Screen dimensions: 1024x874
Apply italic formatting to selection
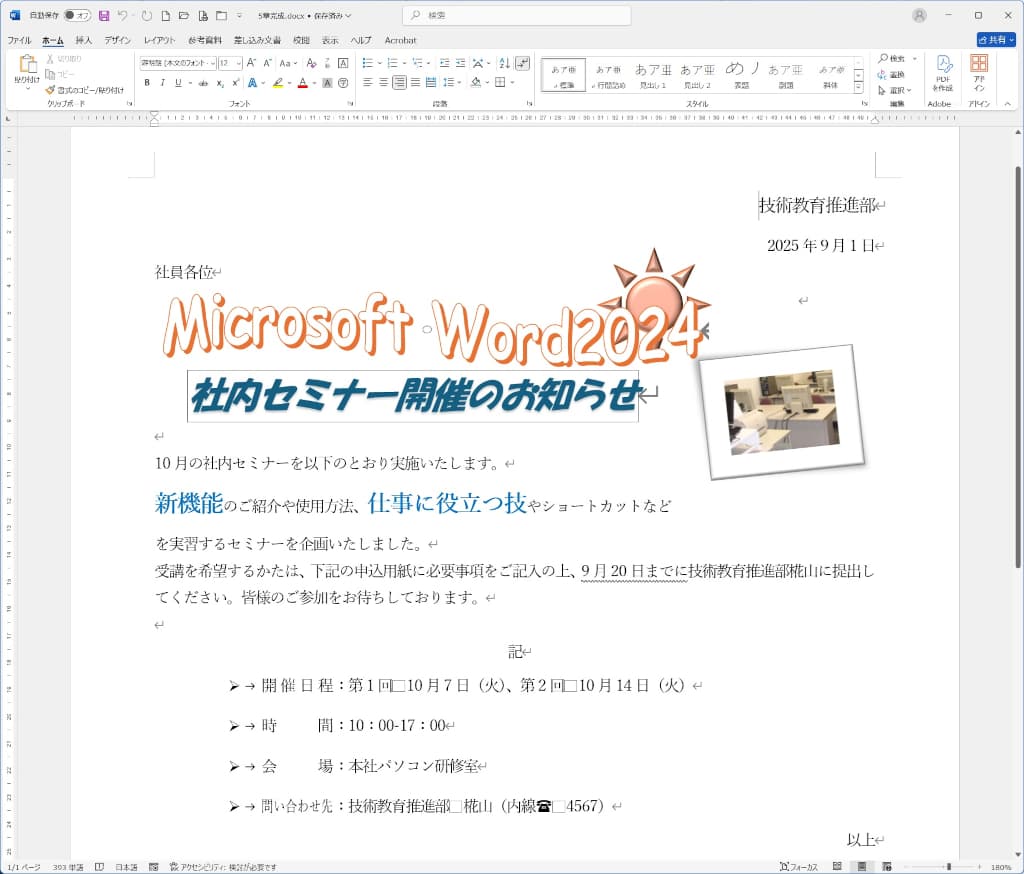[x=162, y=83]
